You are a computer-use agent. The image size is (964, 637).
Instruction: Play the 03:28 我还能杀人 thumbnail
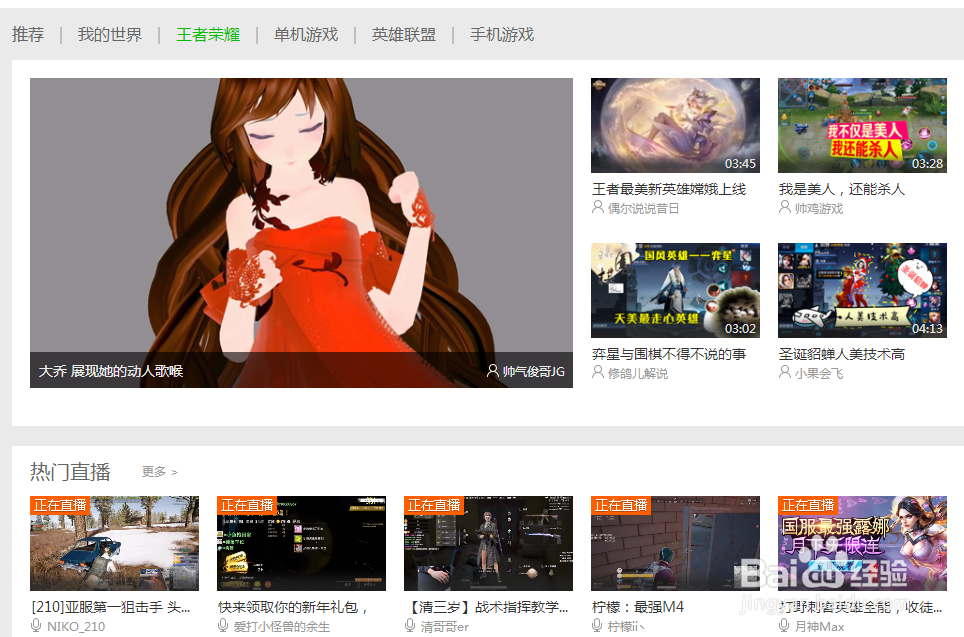pyautogui.click(x=862, y=125)
